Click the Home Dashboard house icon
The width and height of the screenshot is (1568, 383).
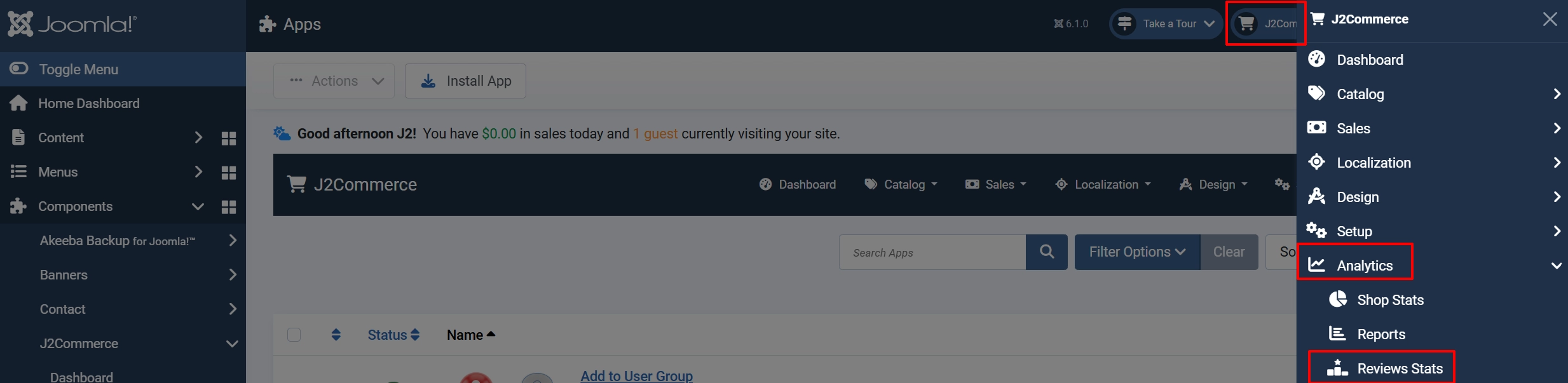coord(18,103)
